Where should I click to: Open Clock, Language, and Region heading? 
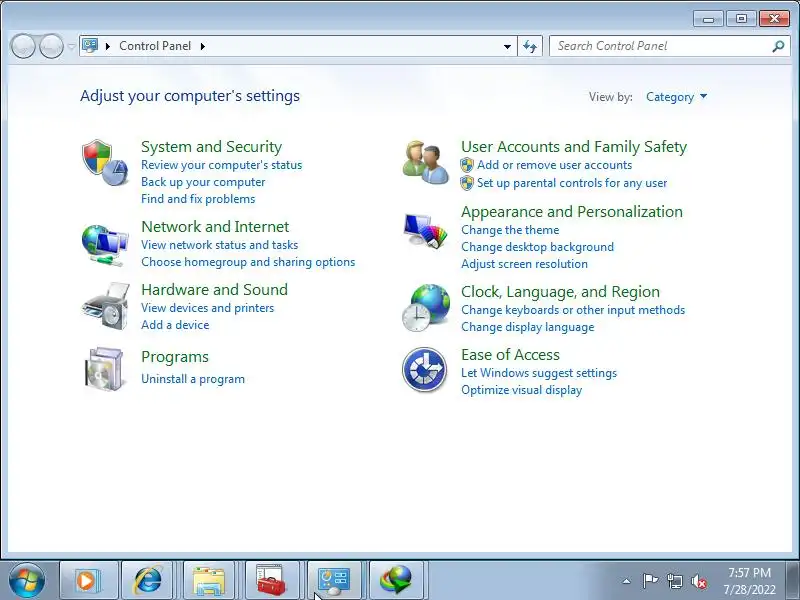[x=560, y=292]
